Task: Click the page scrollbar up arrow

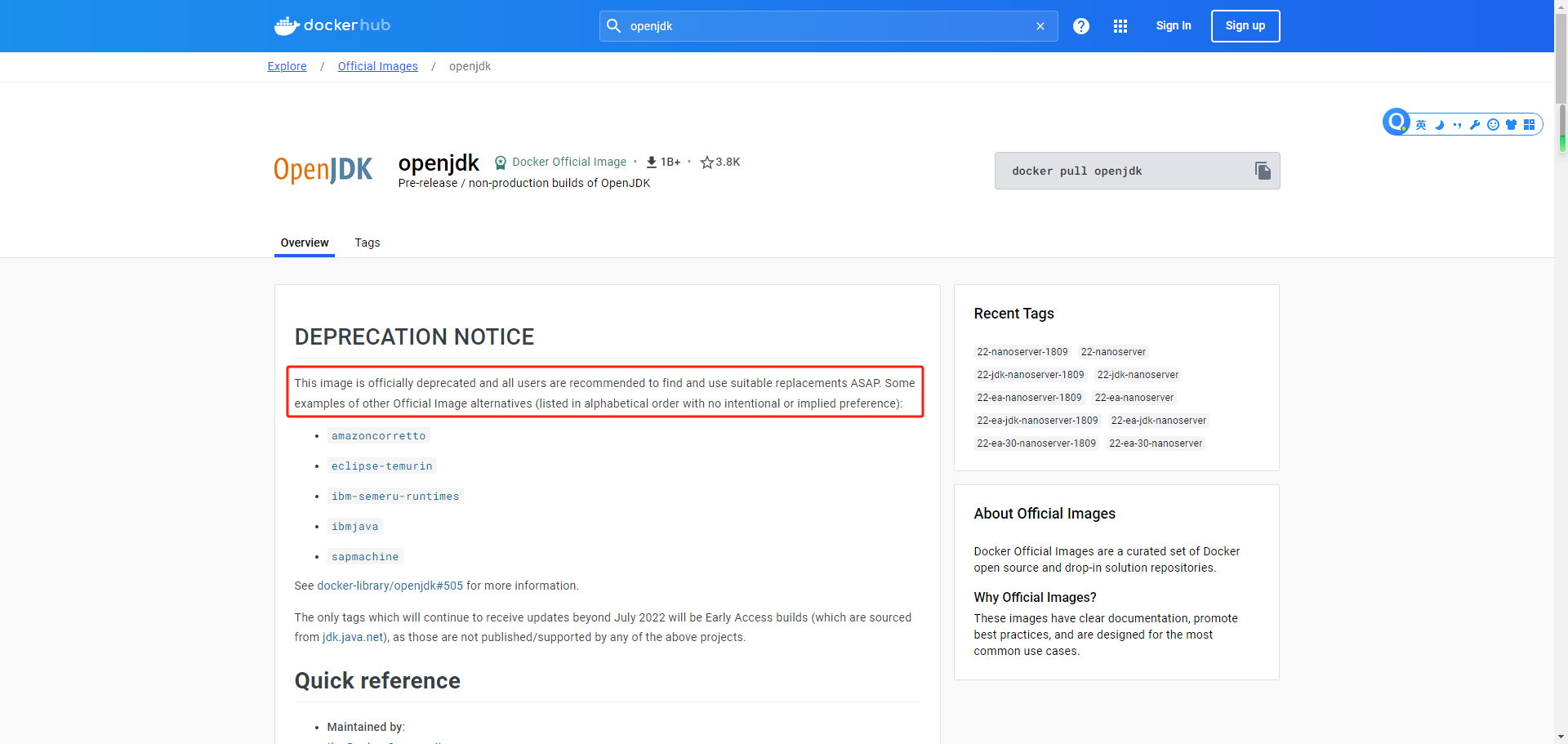Action: tap(1561, 5)
